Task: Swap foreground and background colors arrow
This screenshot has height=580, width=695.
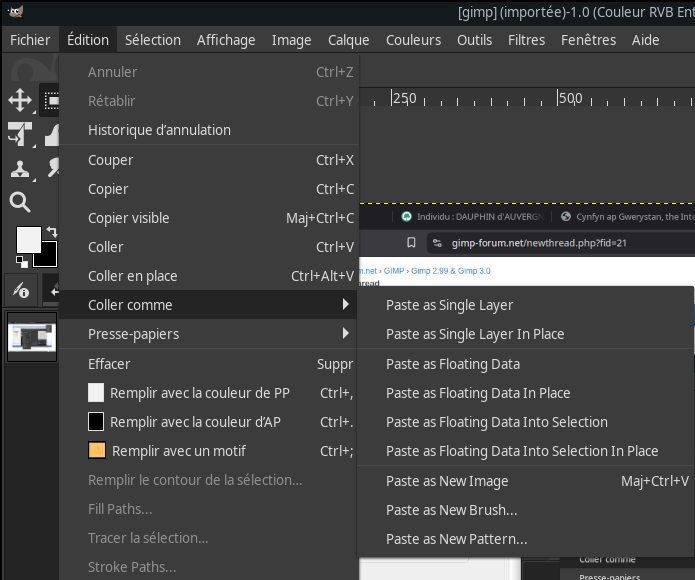Action: pos(51,232)
